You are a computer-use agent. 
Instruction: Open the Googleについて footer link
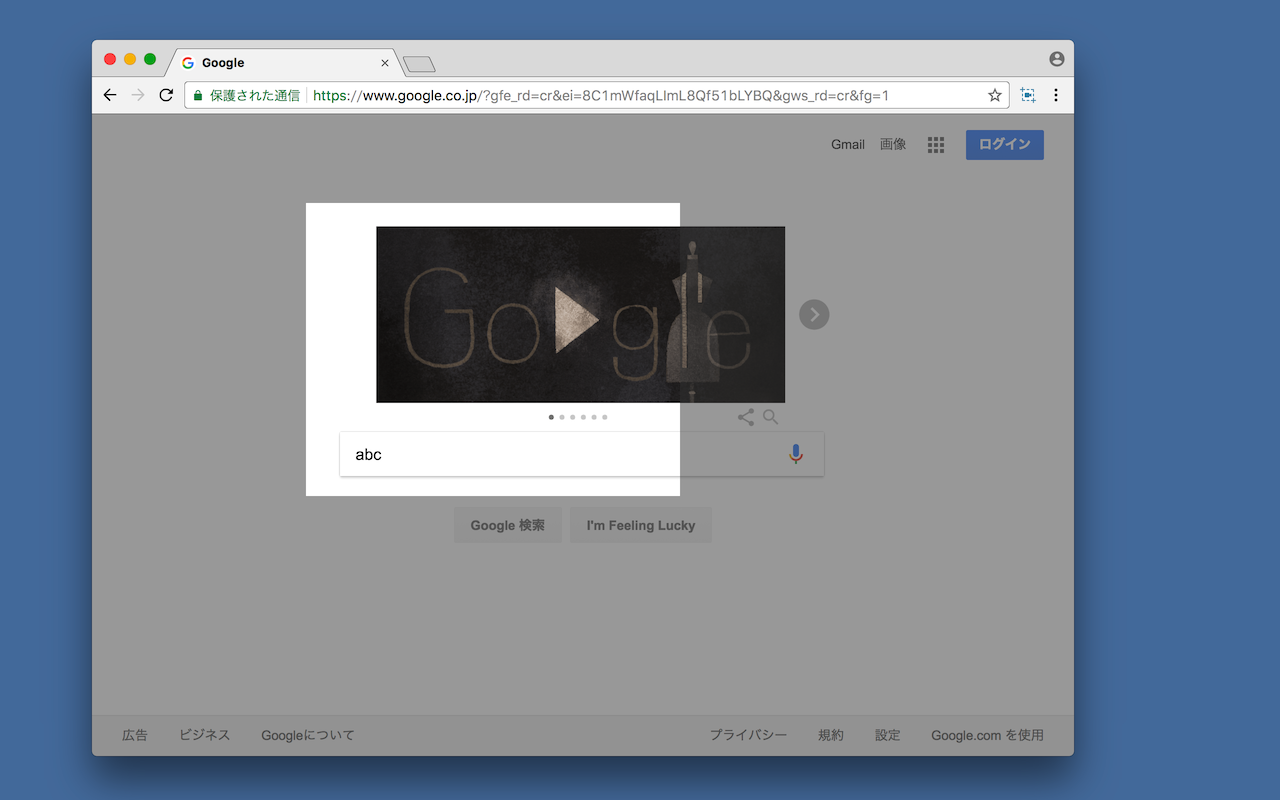click(308, 735)
